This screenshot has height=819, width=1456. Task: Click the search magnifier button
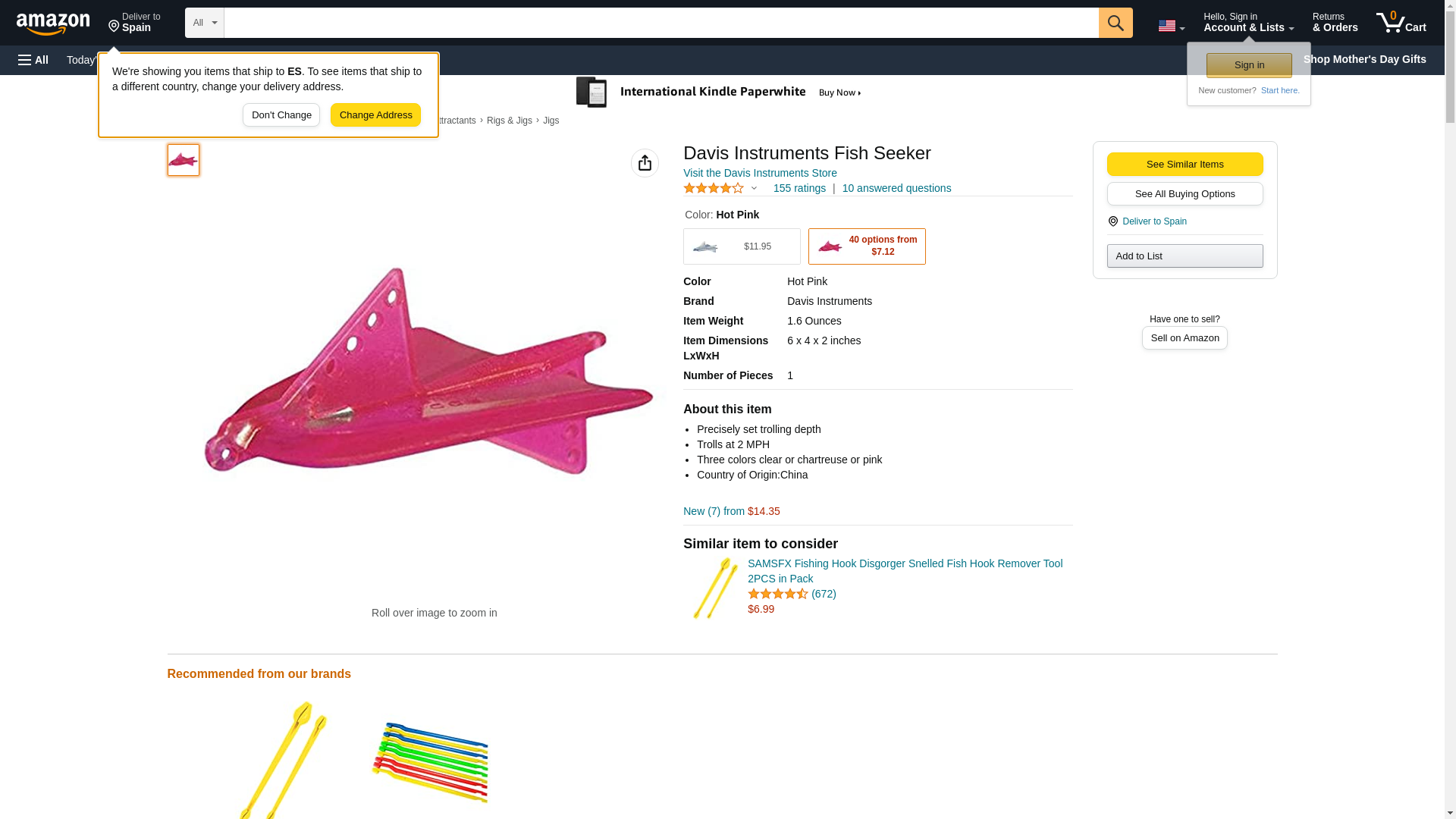[x=1115, y=23]
